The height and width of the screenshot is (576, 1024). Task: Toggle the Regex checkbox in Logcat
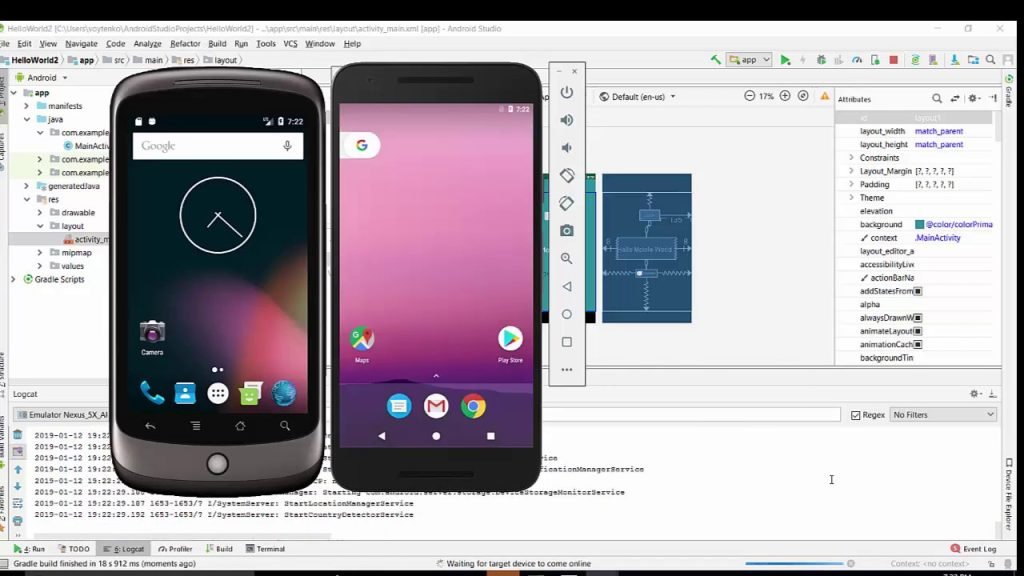pyautogui.click(x=855, y=415)
